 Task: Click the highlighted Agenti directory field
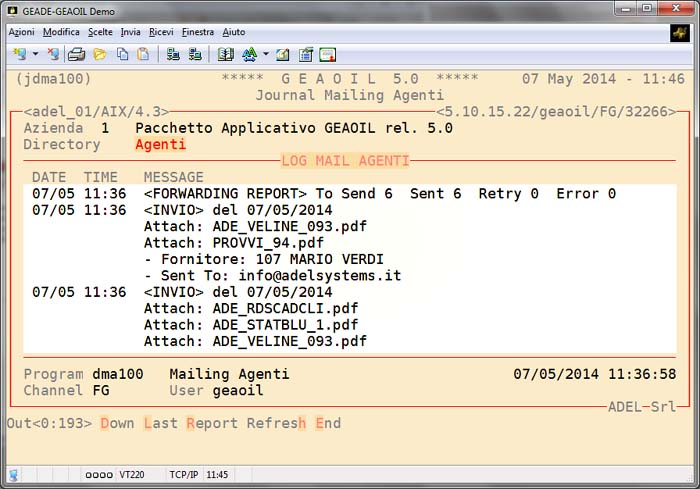pos(160,145)
